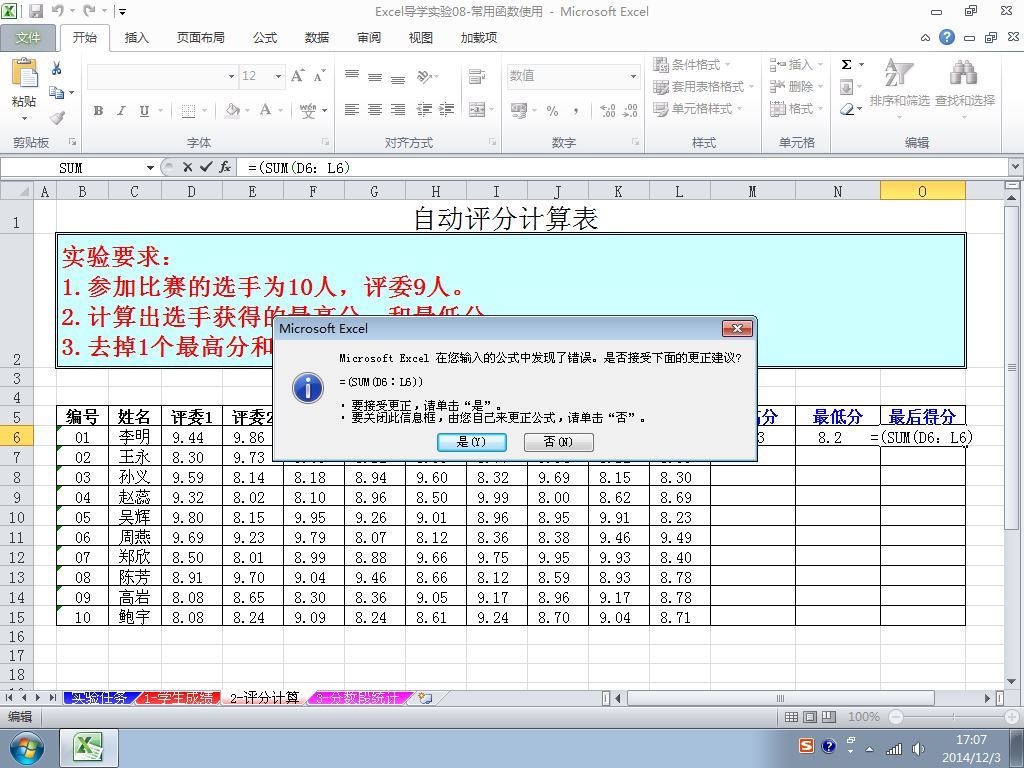Click the Orientation text angle icon
1024x768 pixels.
(424, 76)
